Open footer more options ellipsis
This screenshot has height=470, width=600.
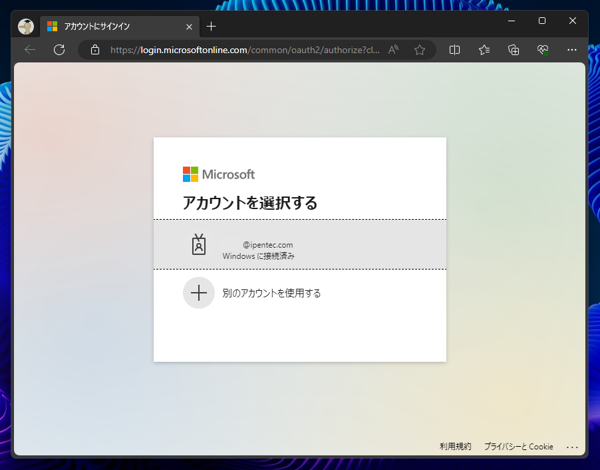[x=572, y=447]
